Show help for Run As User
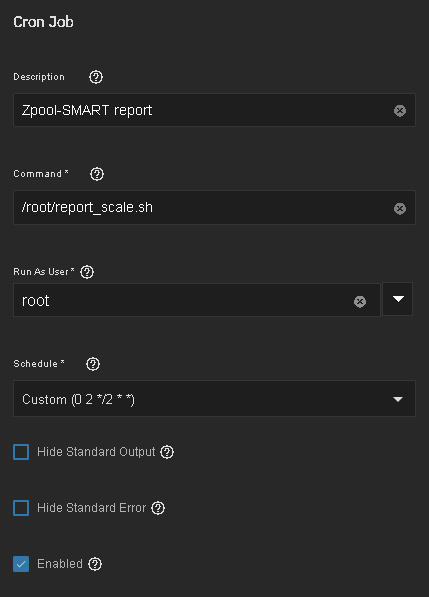This screenshot has width=429, height=597. (x=87, y=272)
